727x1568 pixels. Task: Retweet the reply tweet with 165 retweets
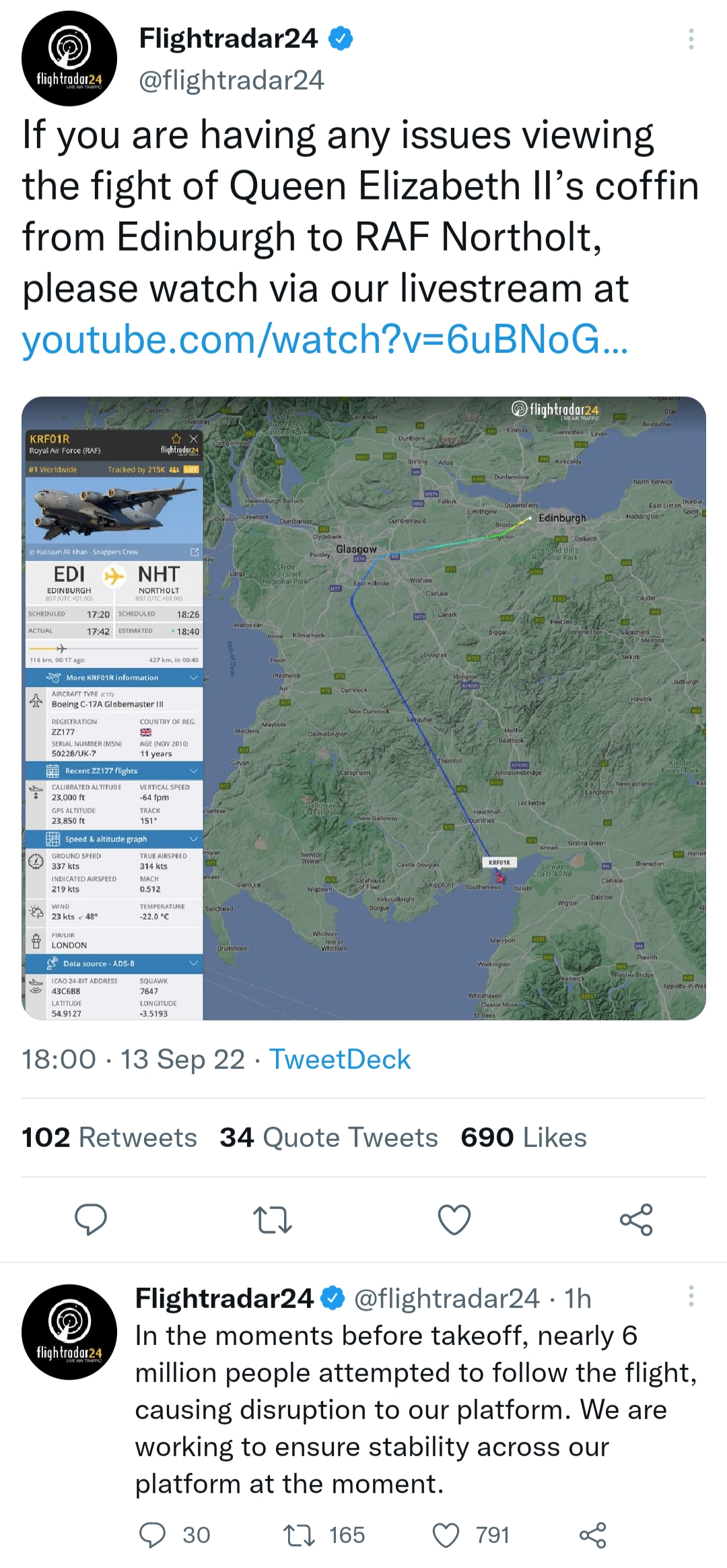point(299,1535)
